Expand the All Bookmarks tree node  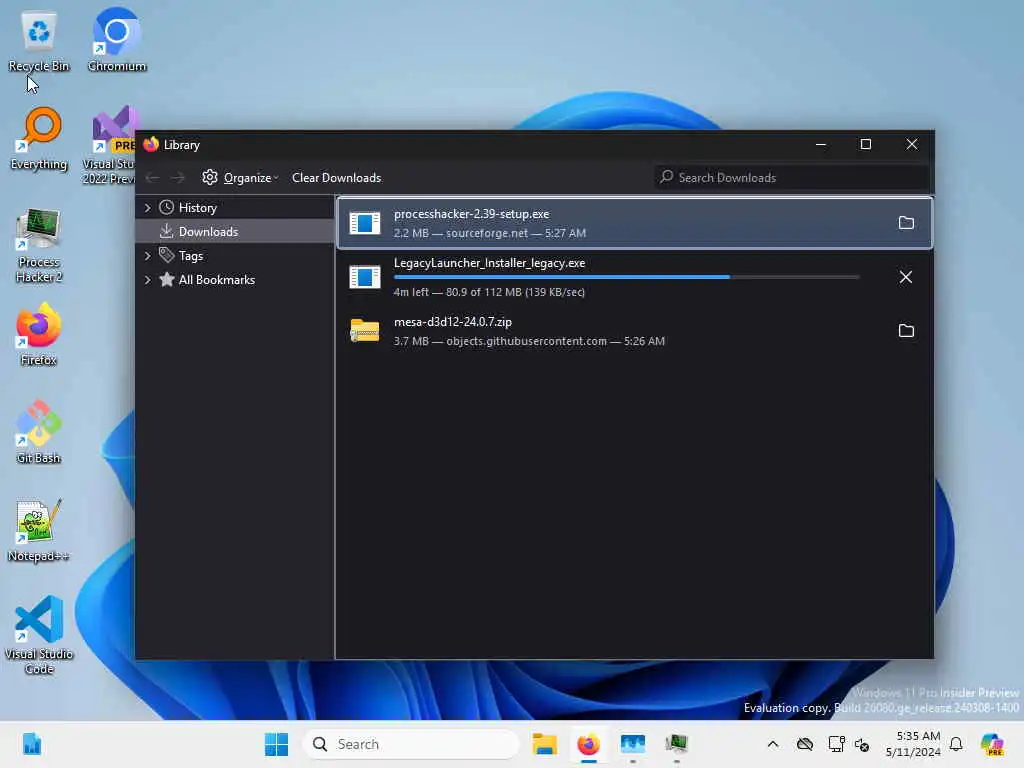(148, 280)
